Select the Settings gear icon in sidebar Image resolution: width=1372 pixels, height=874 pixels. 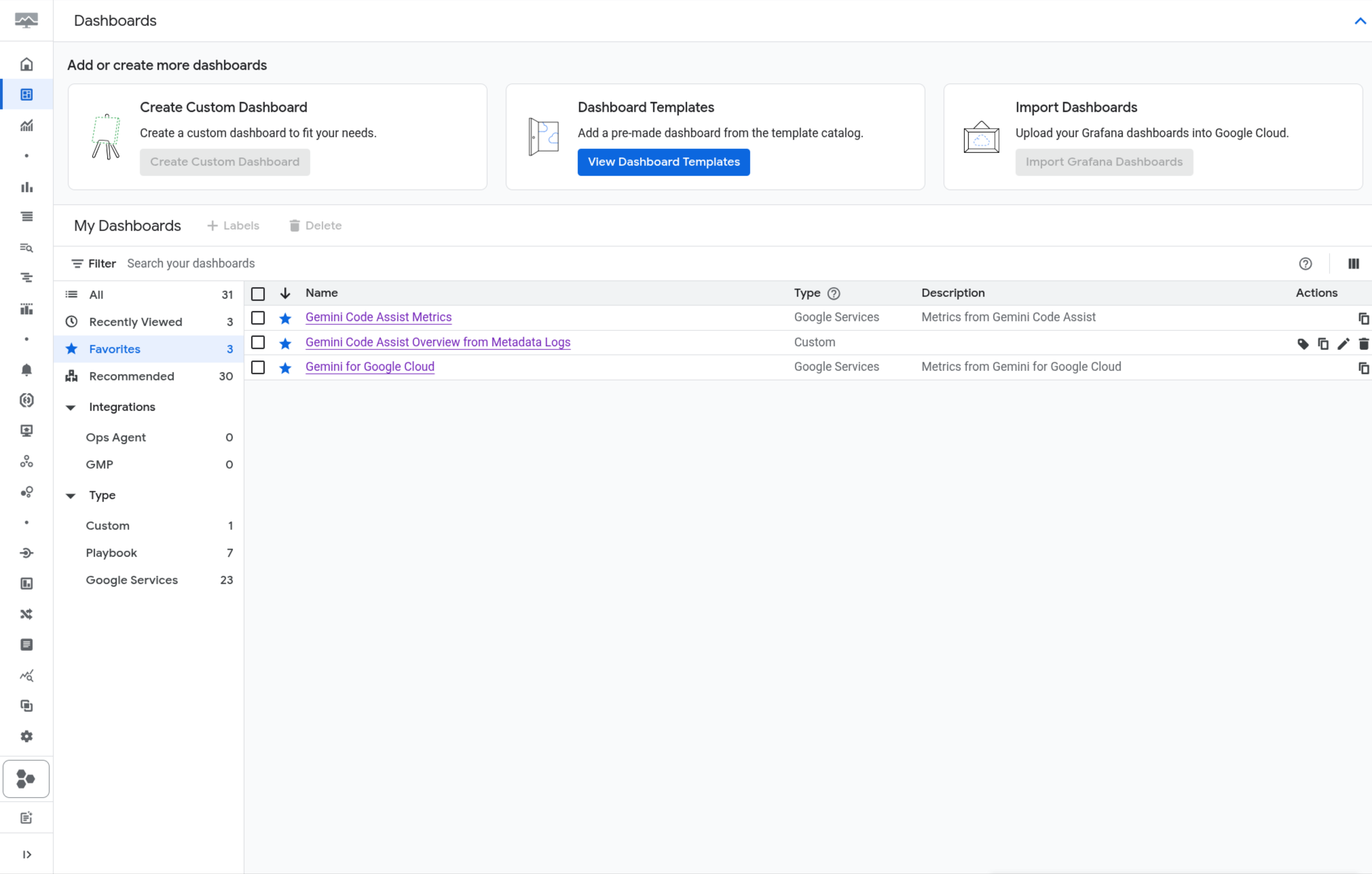point(26,736)
